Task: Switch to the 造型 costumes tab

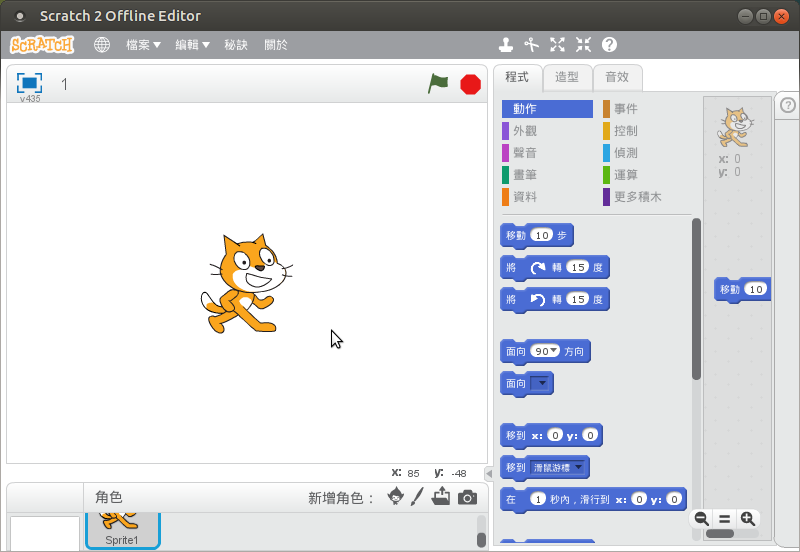Action: [x=567, y=77]
